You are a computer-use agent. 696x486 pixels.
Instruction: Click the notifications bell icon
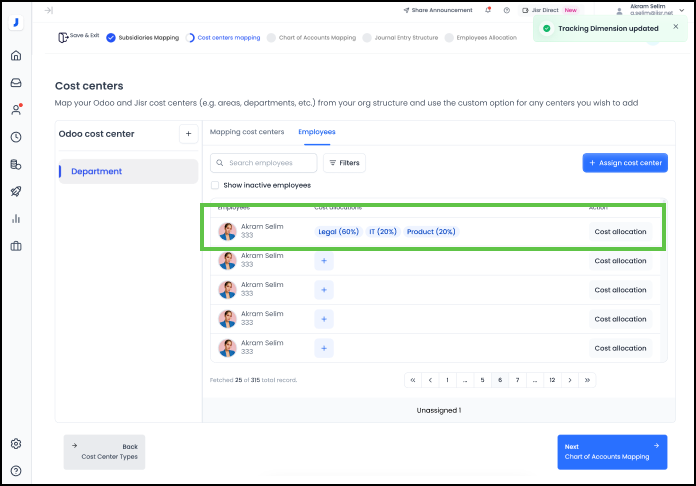(x=487, y=10)
